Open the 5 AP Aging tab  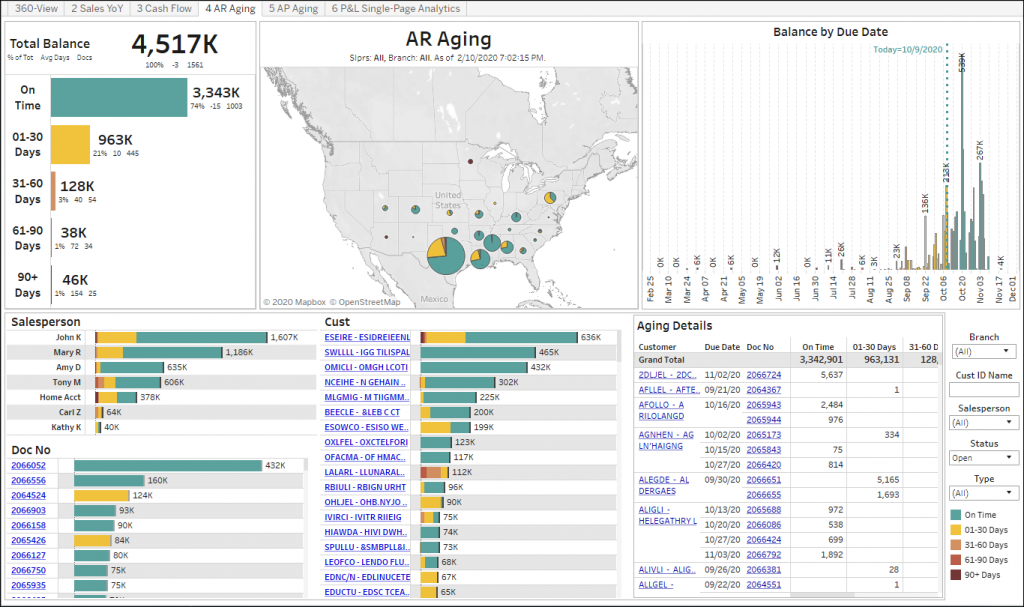point(294,9)
